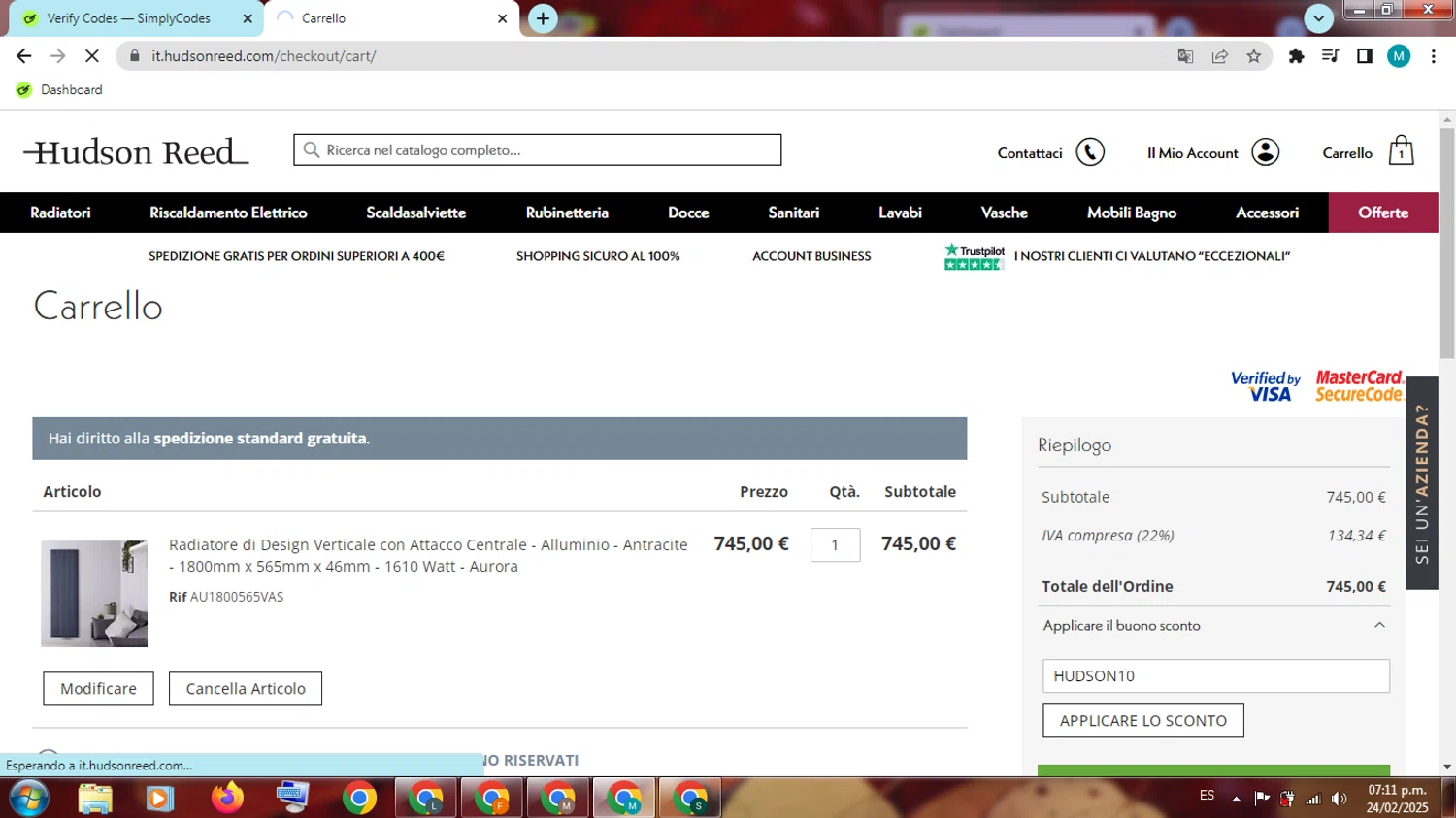Open the Lavabi menu
This screenshot has height=818, width=1456.
900,213
